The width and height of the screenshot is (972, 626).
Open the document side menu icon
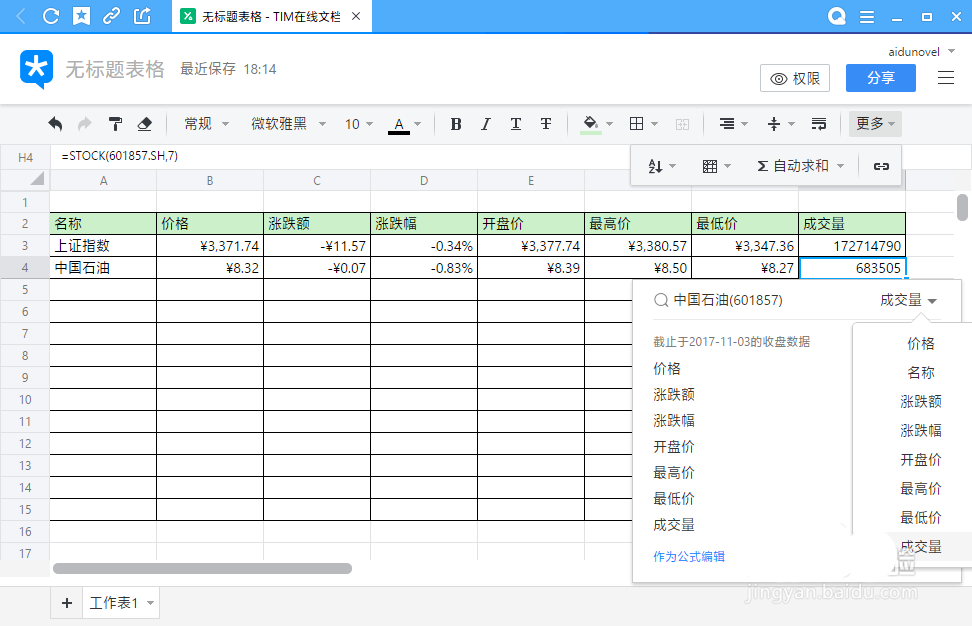(945, 77)
